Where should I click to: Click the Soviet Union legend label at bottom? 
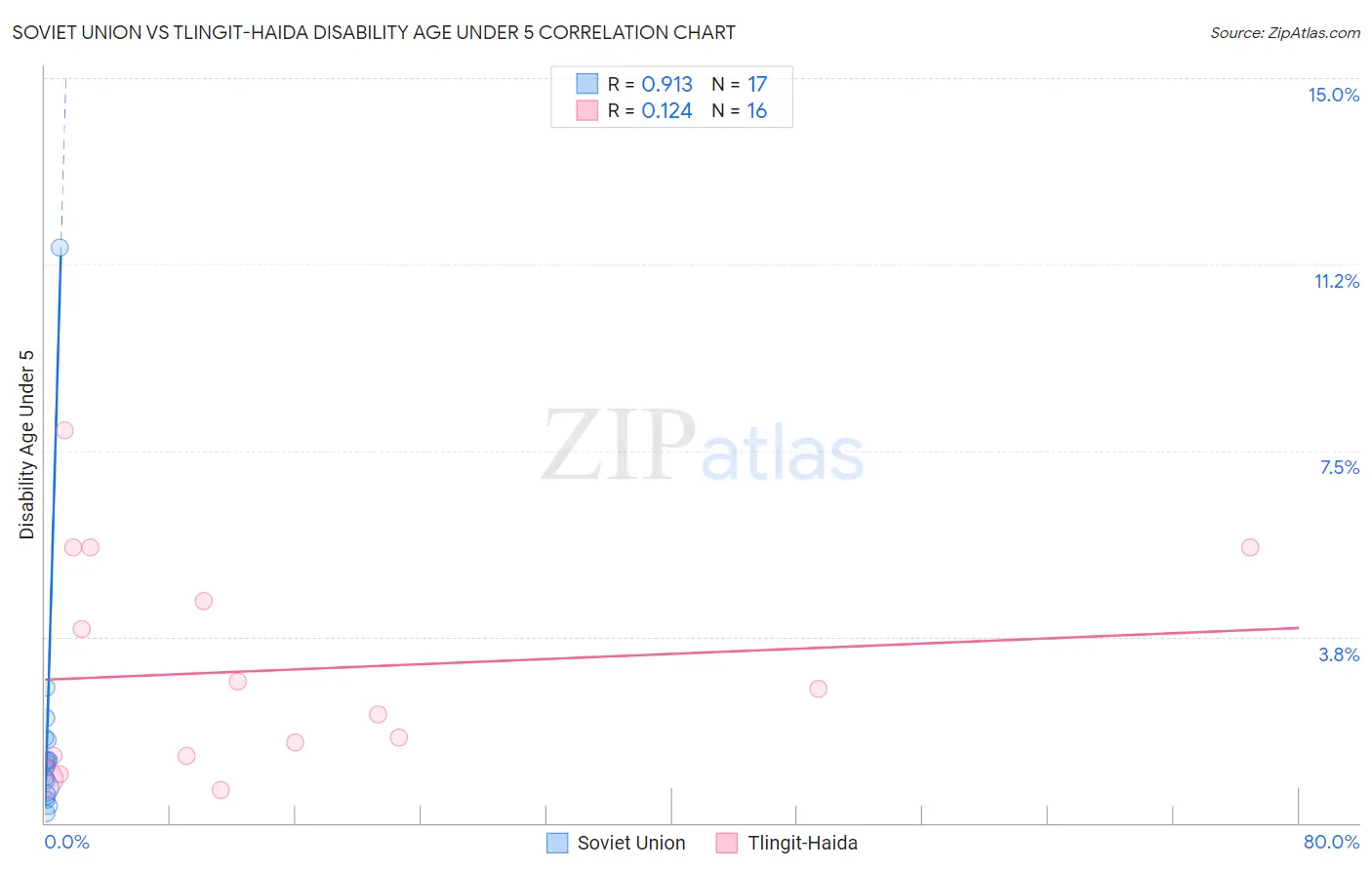click(x=631, y=843)
